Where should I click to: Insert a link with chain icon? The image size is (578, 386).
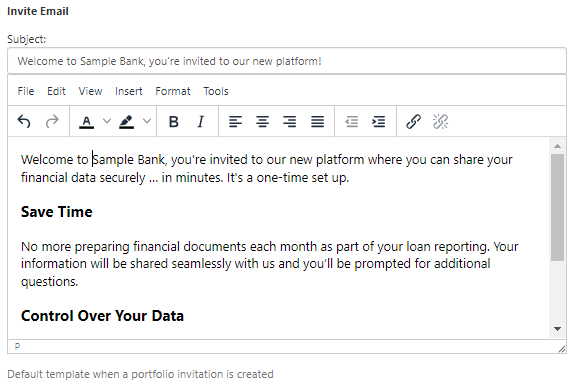(x=413, y=121)
